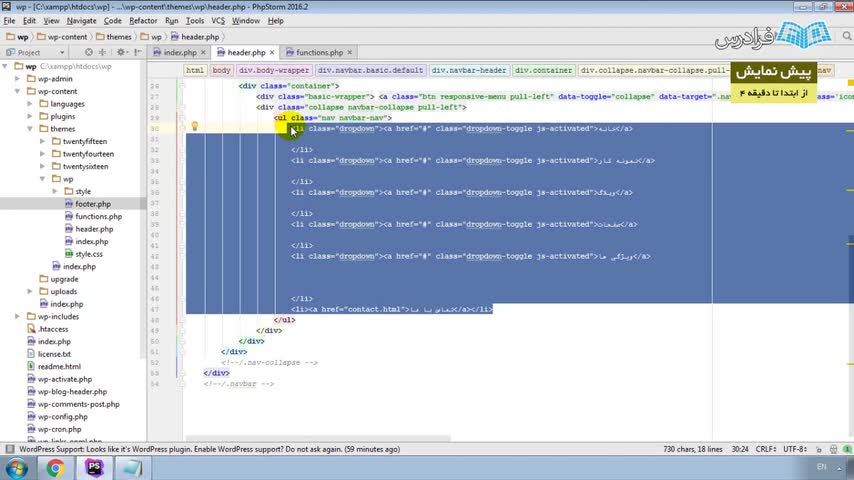This screenshot has width=854, height=480.
Task: Select the div.navbar-header breadcrumb tag
Action: click(x=468, y=70)
